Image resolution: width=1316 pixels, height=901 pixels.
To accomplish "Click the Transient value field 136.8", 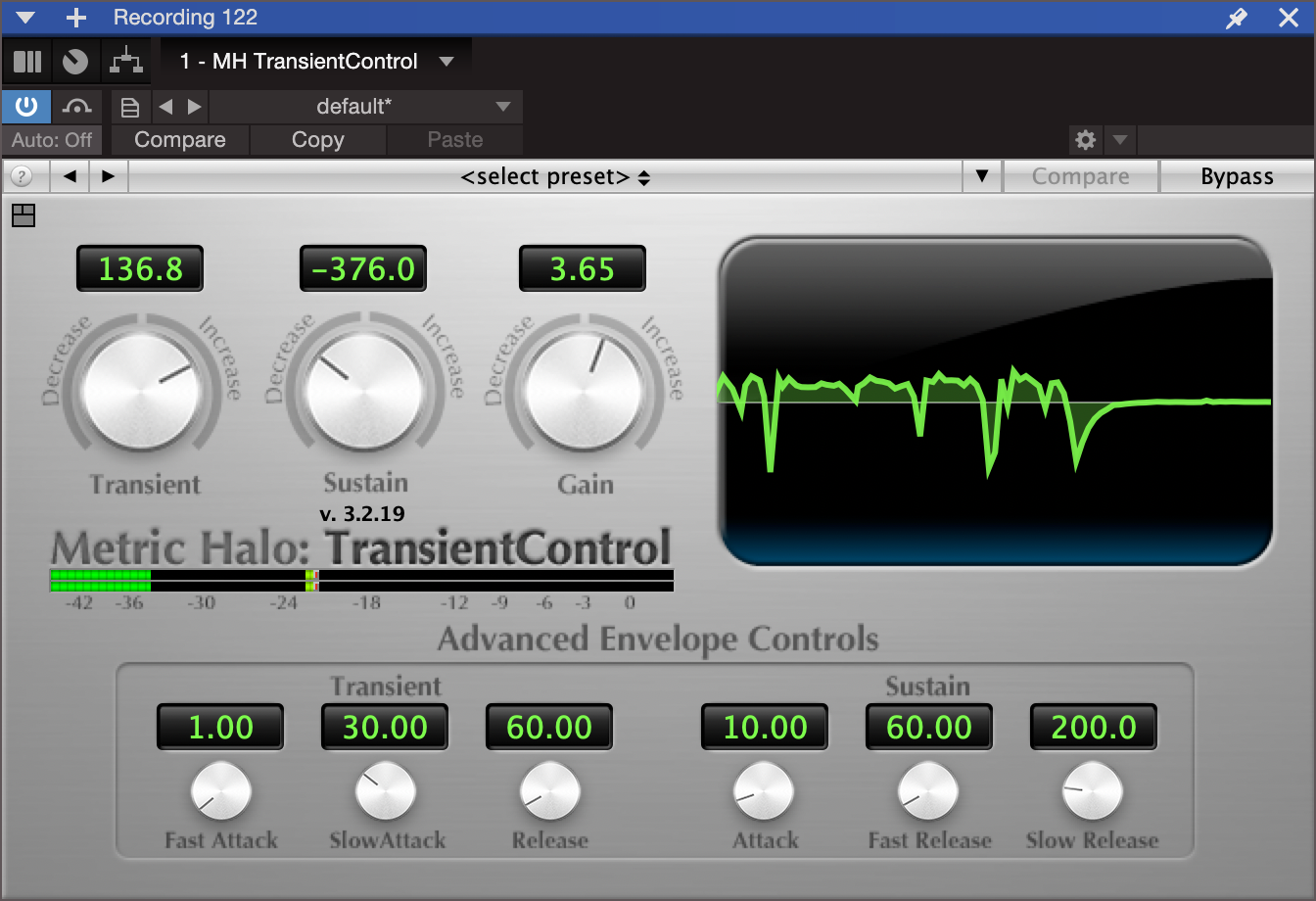I will 140,268.
